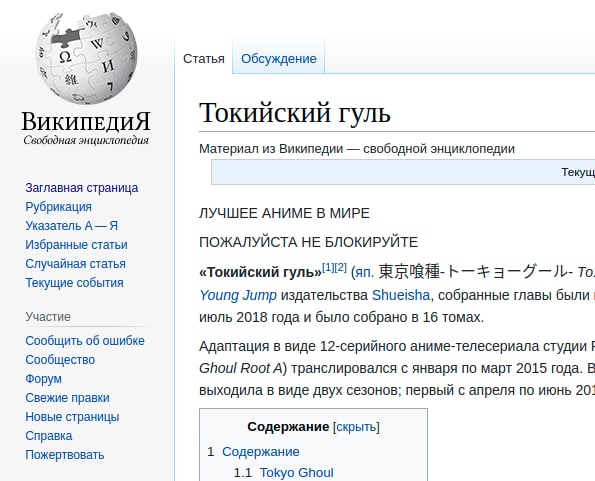Click the Участие sidebar heading
595x481 pixels.
[x=48, y=317]
